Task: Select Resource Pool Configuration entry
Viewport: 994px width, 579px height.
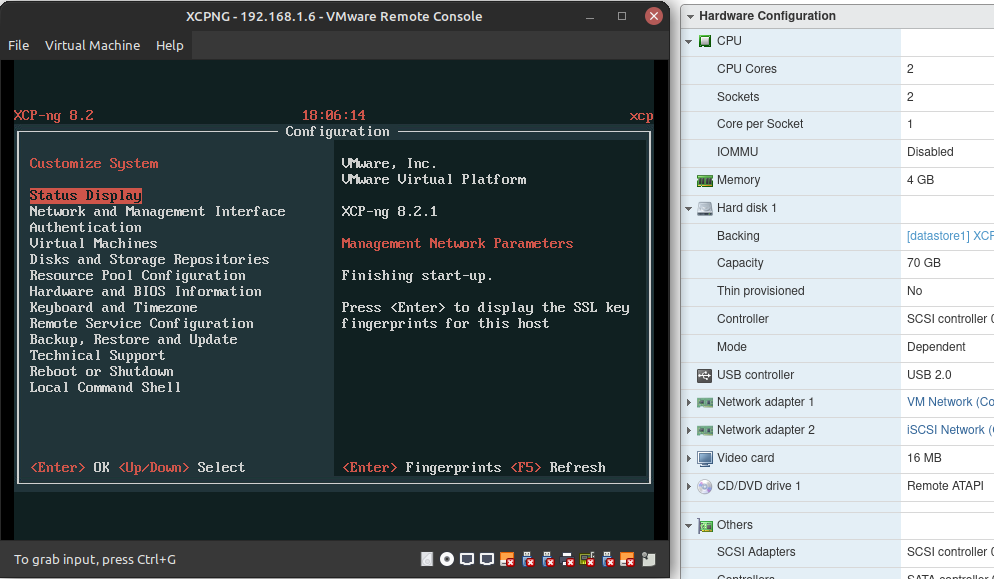Action: click(138, 276)
